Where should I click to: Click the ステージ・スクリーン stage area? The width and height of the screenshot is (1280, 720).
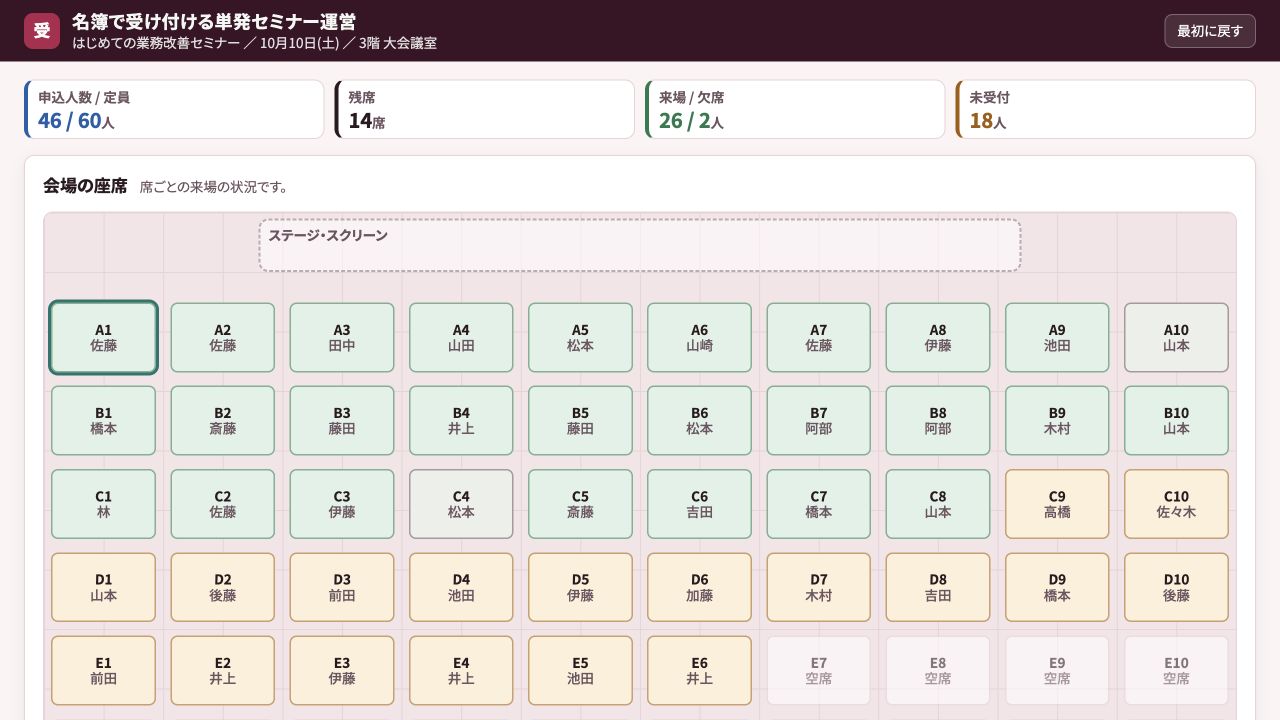coord(640,245)
